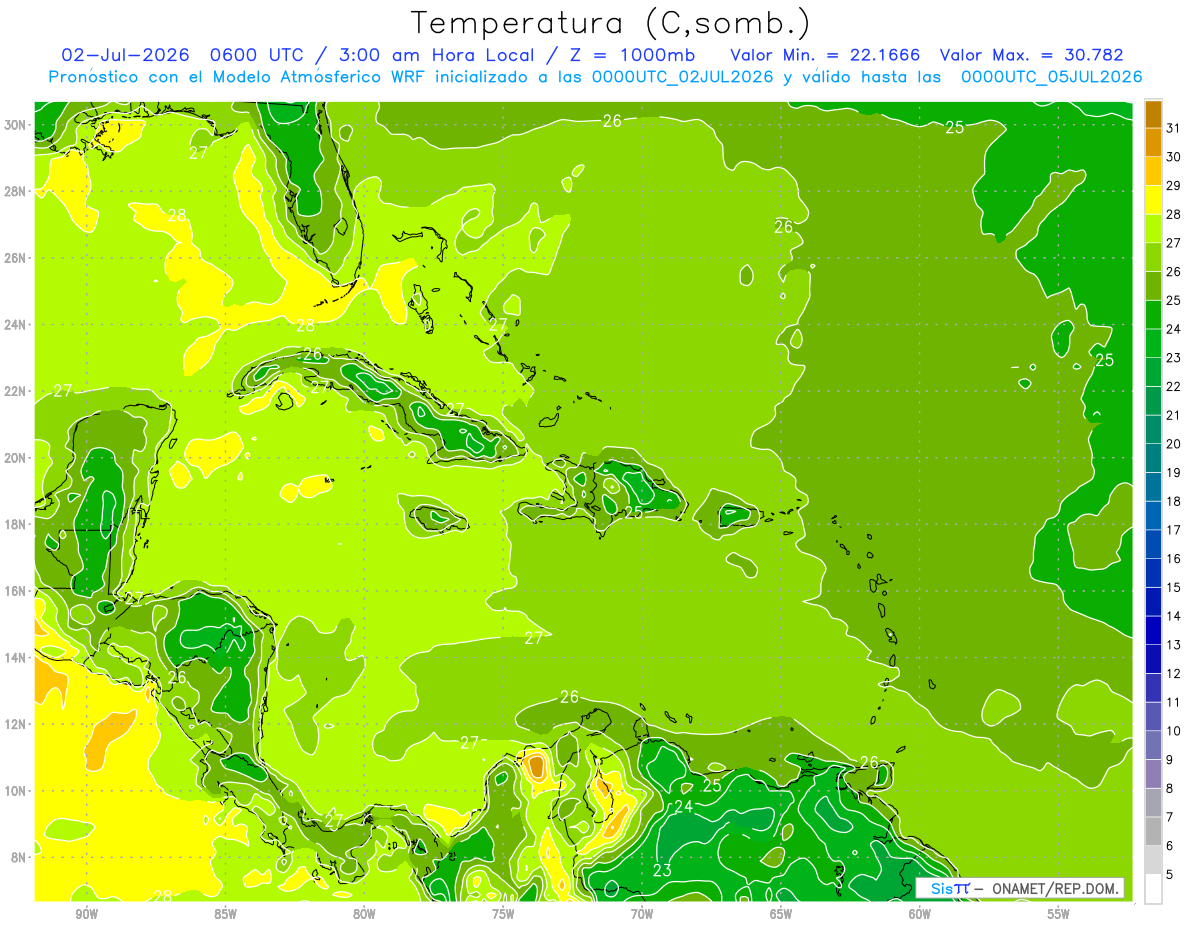The height and width of the screenshot is (927, 1200).
Task: Click the "70W" longitude axis label
Action: tap(642, 914)
